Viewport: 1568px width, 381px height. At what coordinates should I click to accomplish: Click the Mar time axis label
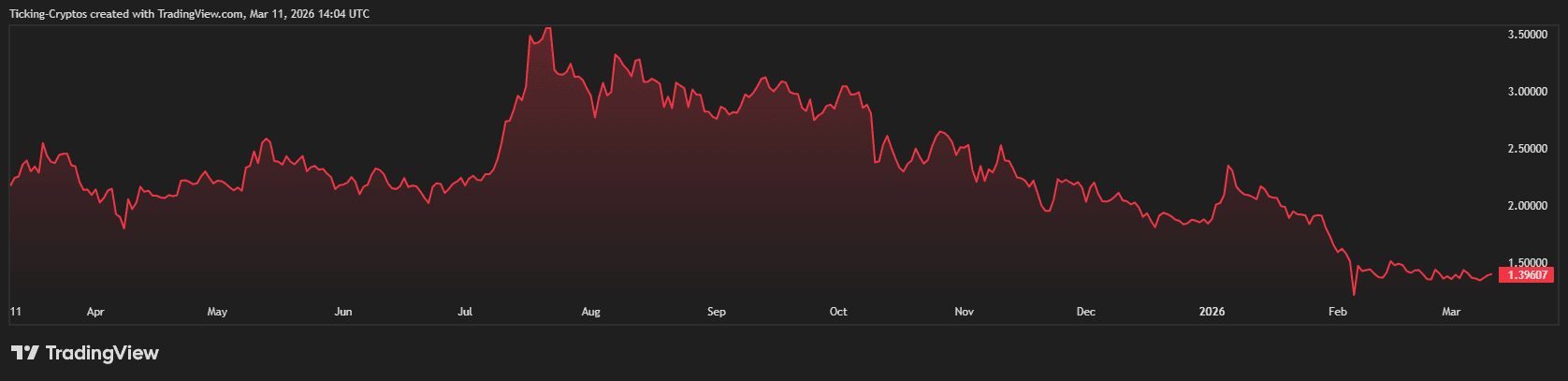[1451, 312]
